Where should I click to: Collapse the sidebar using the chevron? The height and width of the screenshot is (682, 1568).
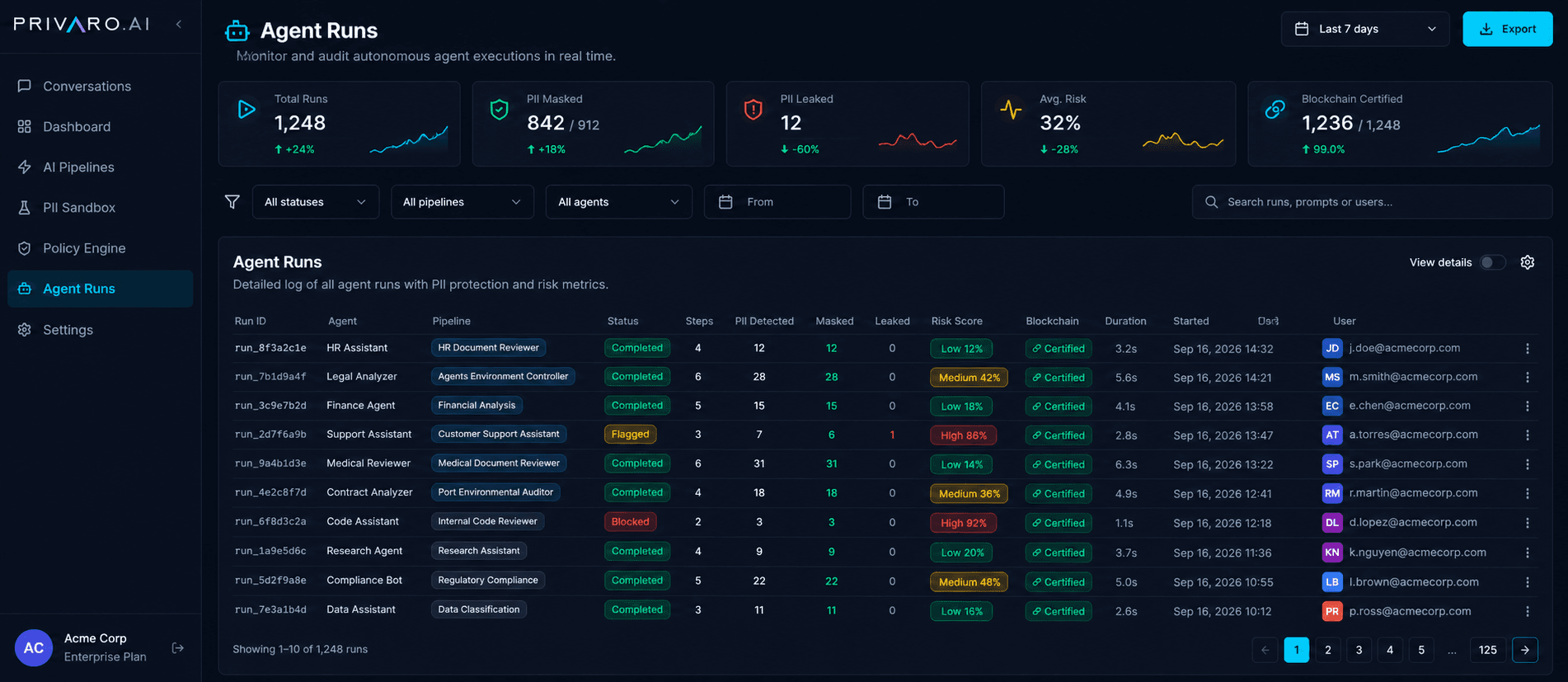(x=179, y=25)
